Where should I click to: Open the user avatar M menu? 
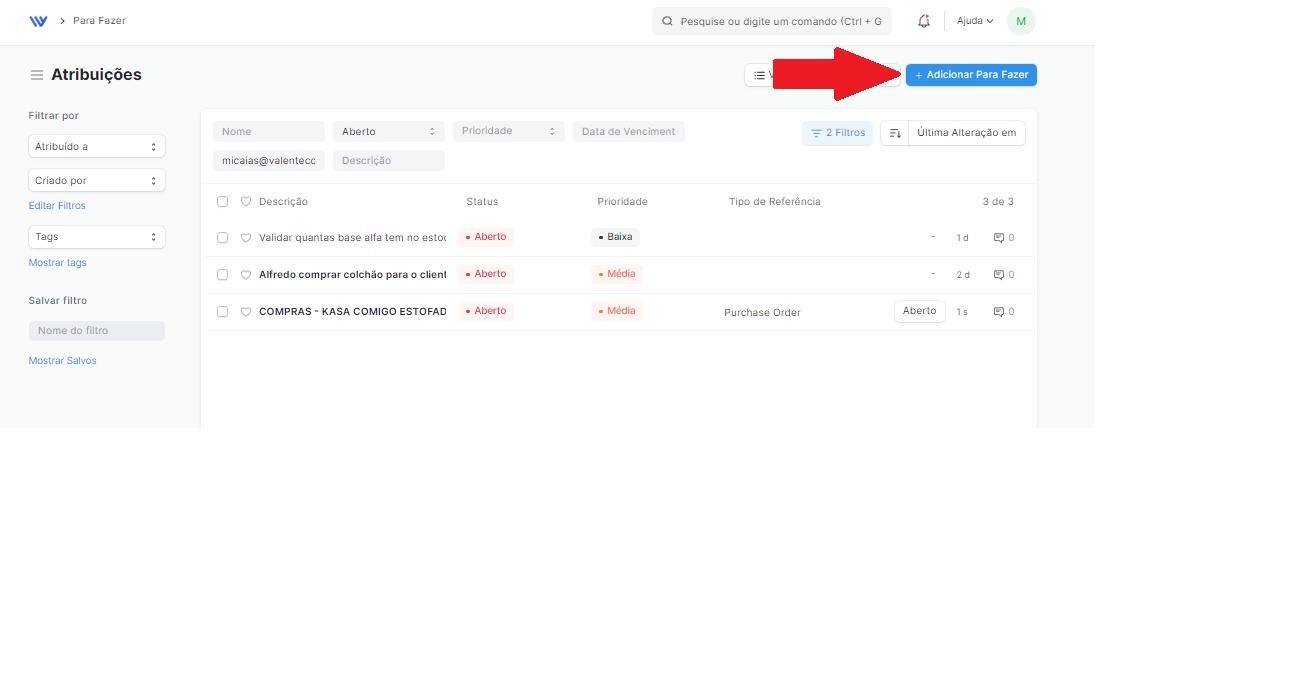[1021, 21]
